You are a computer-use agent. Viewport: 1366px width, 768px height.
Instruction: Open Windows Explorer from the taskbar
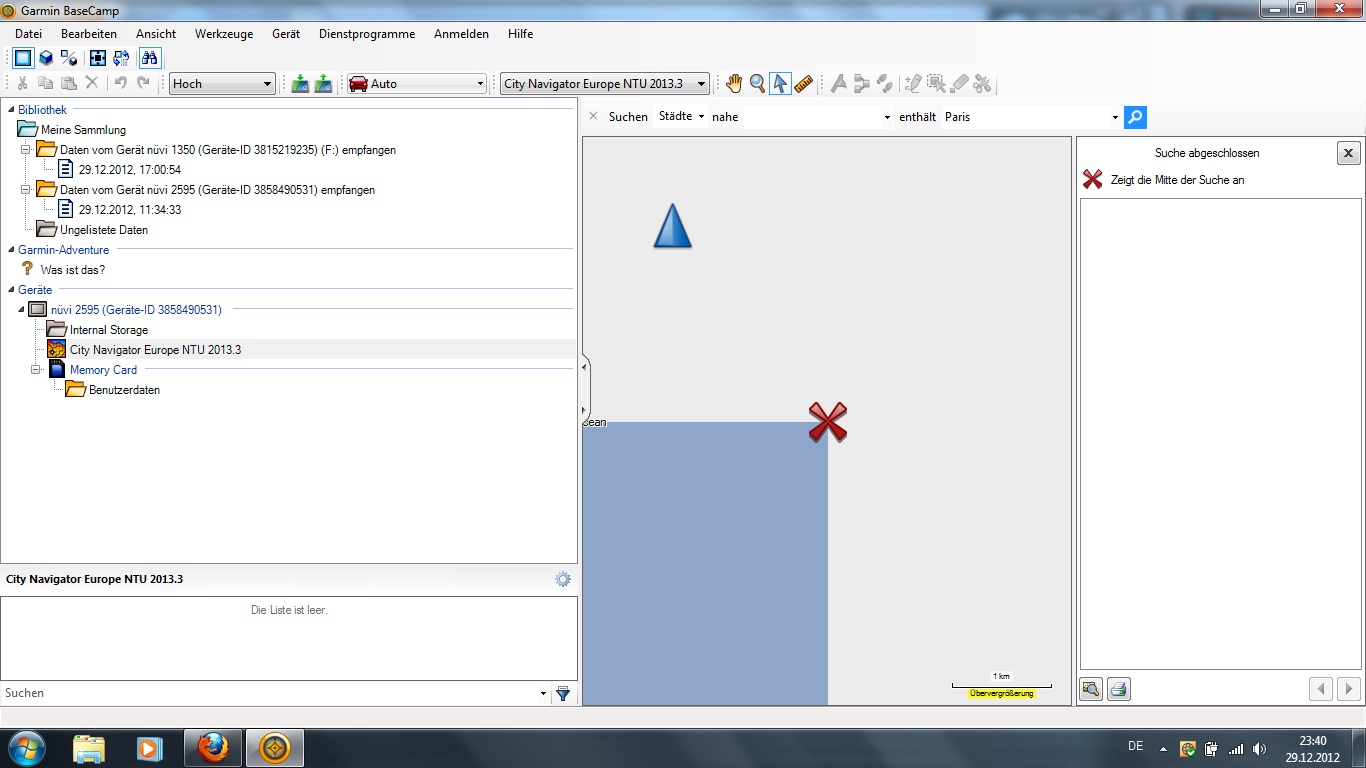point(88,748)
